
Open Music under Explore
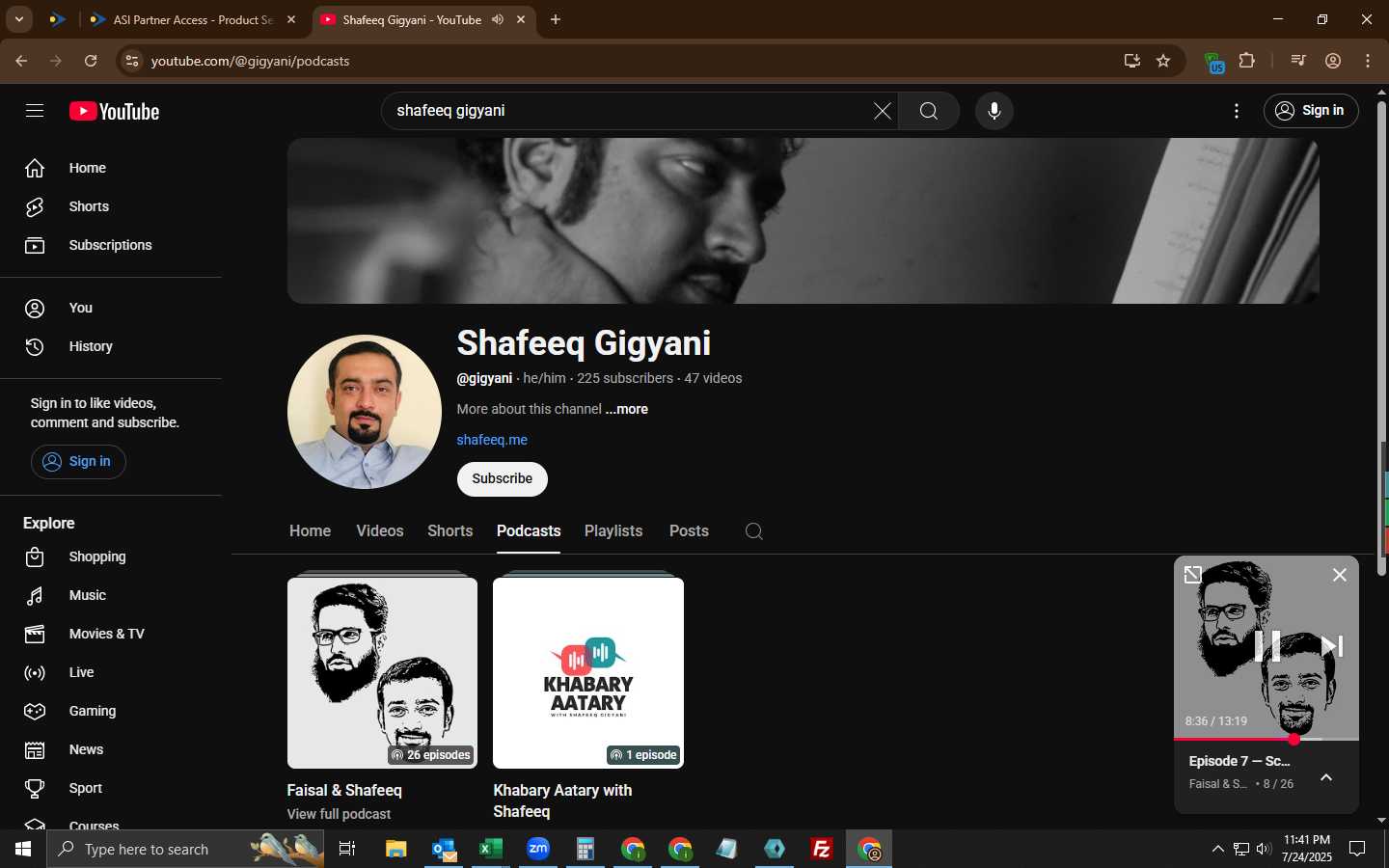111,595
